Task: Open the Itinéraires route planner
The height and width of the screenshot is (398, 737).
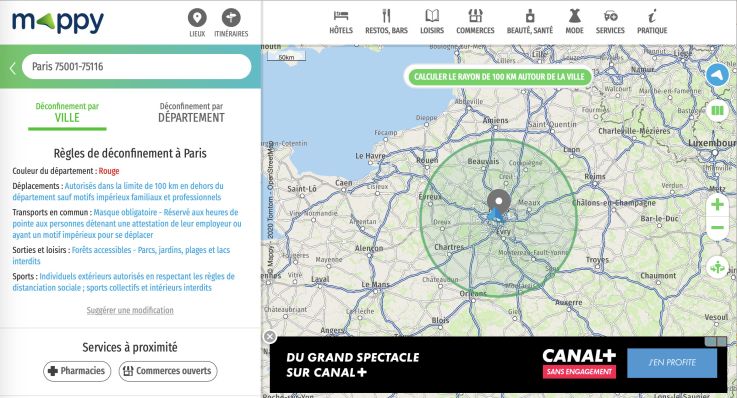Action: [x=231, y=23]
